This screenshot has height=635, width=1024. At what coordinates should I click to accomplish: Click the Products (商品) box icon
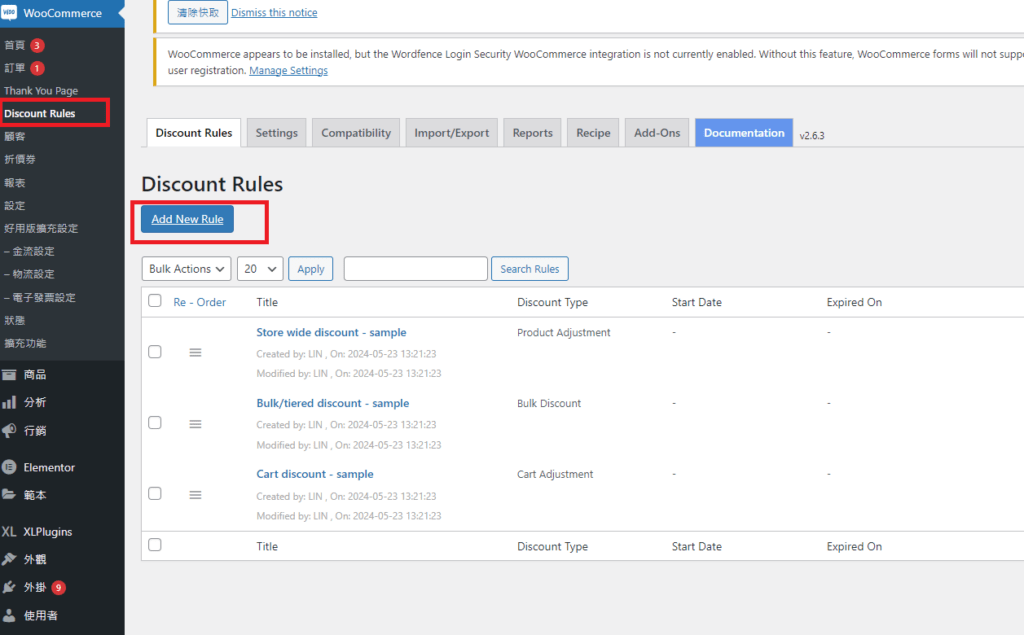point(10,375)
